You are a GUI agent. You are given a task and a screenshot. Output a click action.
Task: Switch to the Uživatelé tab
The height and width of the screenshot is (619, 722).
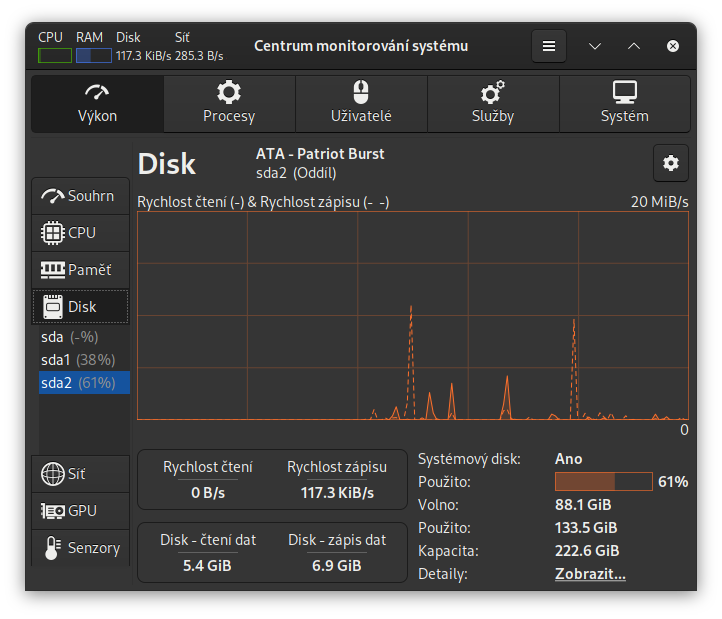[x=361, y=104]
